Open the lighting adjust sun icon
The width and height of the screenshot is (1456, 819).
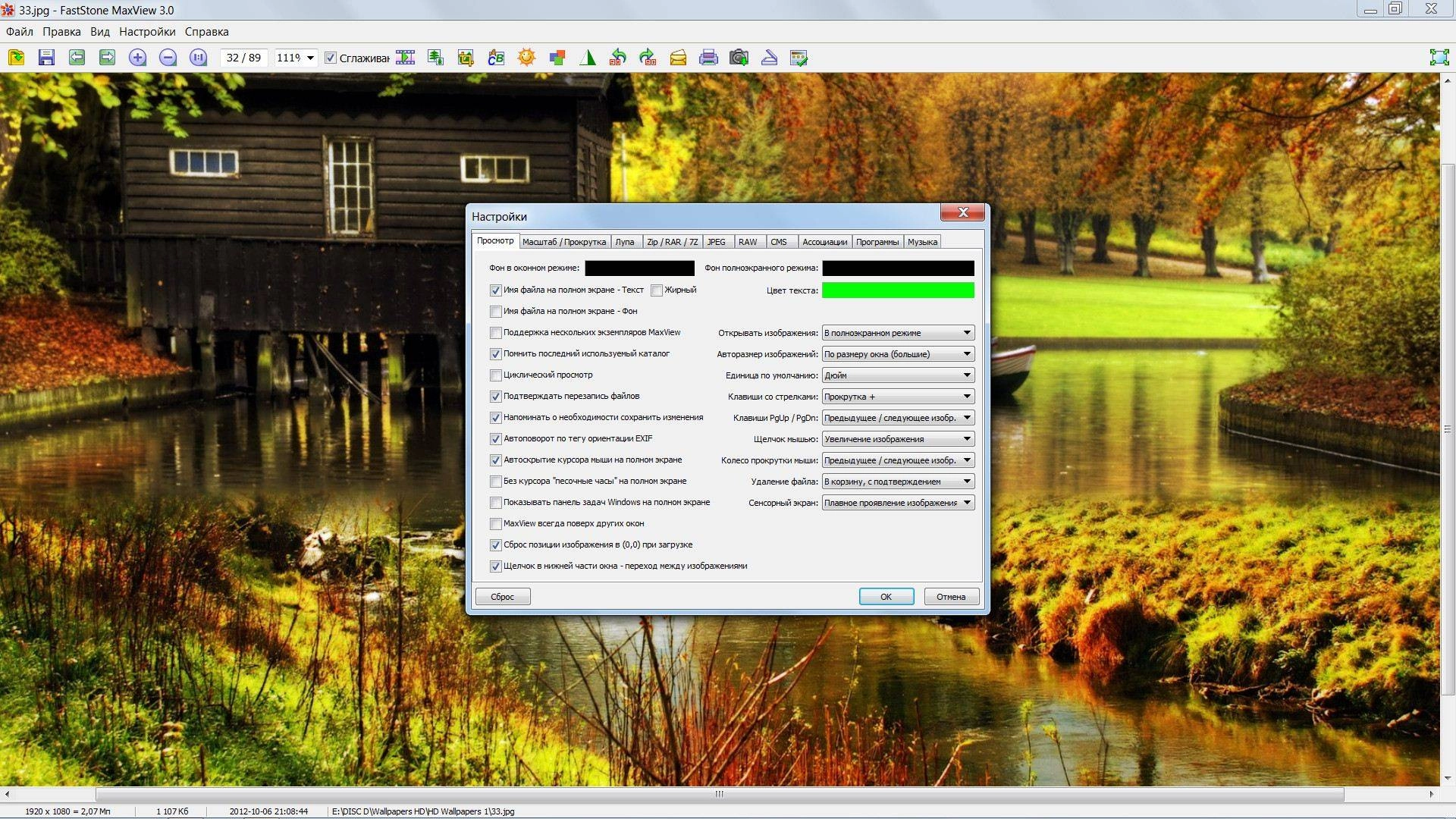(526, 58)
